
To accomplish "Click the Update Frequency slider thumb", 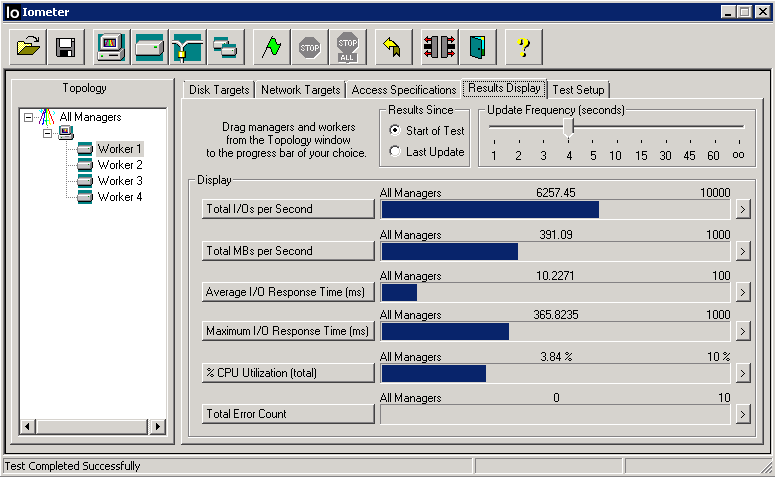I will point(568,127).
